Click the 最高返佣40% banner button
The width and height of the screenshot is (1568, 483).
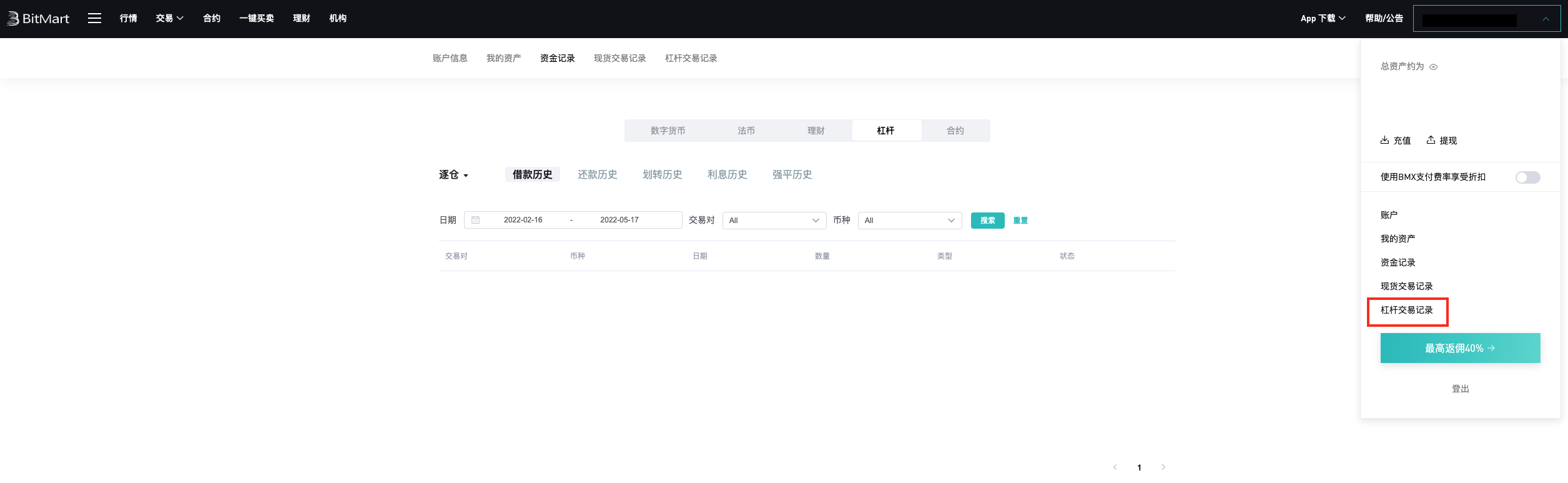(1460, 348)
